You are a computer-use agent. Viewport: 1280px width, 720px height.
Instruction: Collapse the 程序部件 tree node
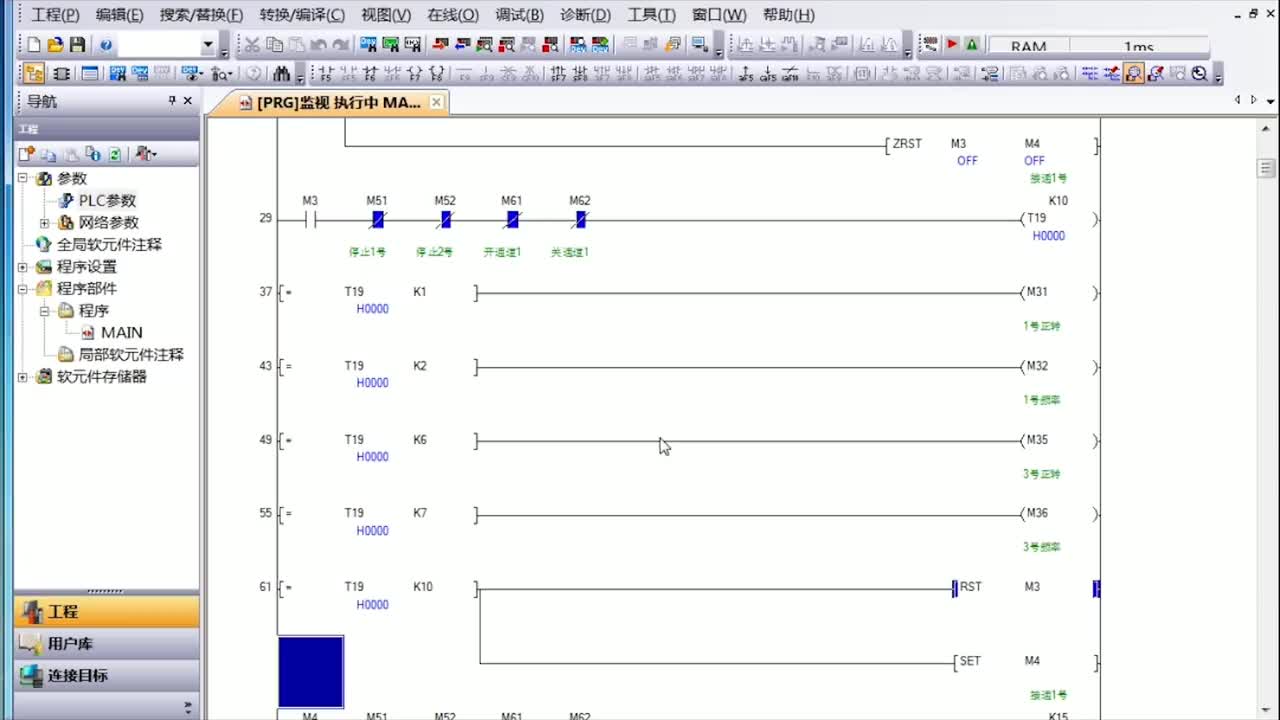(22, 288)
